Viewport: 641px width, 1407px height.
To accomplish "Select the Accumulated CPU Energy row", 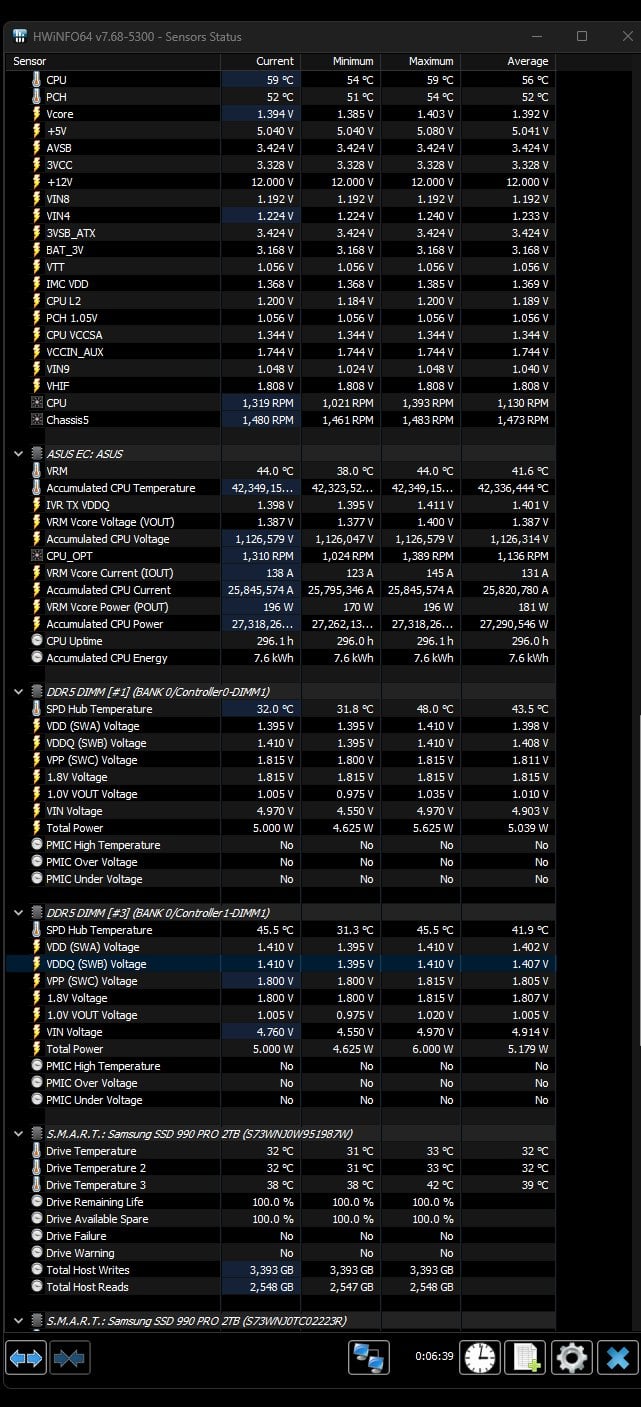I will click(280, 658).
